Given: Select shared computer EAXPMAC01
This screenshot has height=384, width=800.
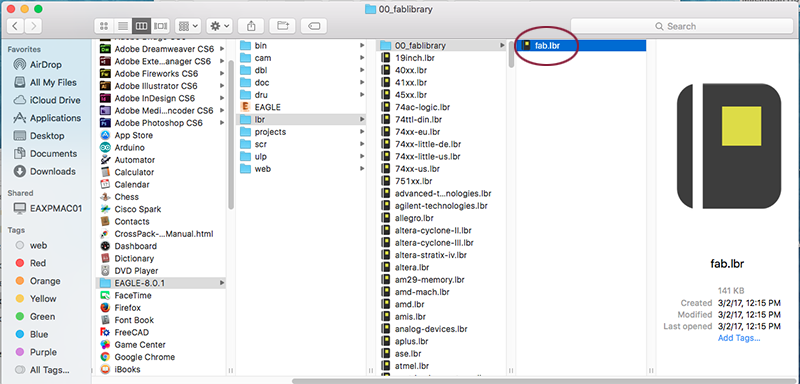Looking at the screenshot, I should [x=47, y=209].
